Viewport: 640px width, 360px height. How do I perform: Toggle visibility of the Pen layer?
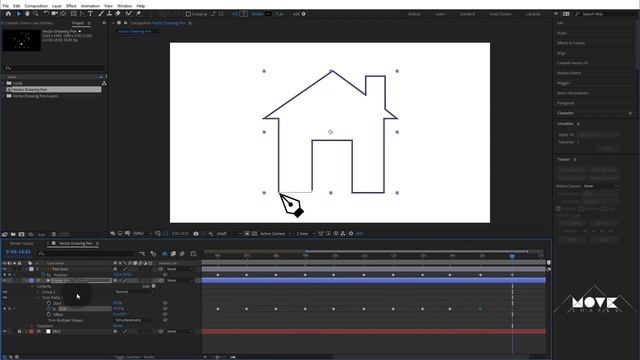(x=4, y=269)
